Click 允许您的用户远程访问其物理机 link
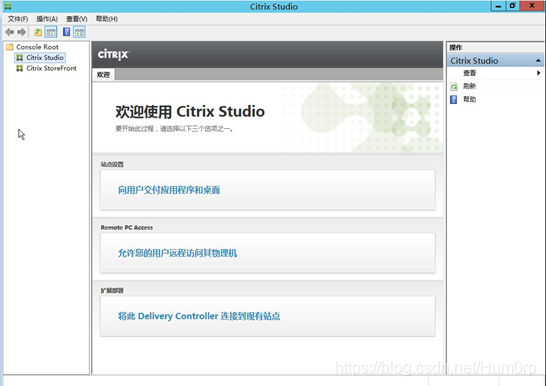Viewport: 546px width, 386px height. [x=177, y=253]
